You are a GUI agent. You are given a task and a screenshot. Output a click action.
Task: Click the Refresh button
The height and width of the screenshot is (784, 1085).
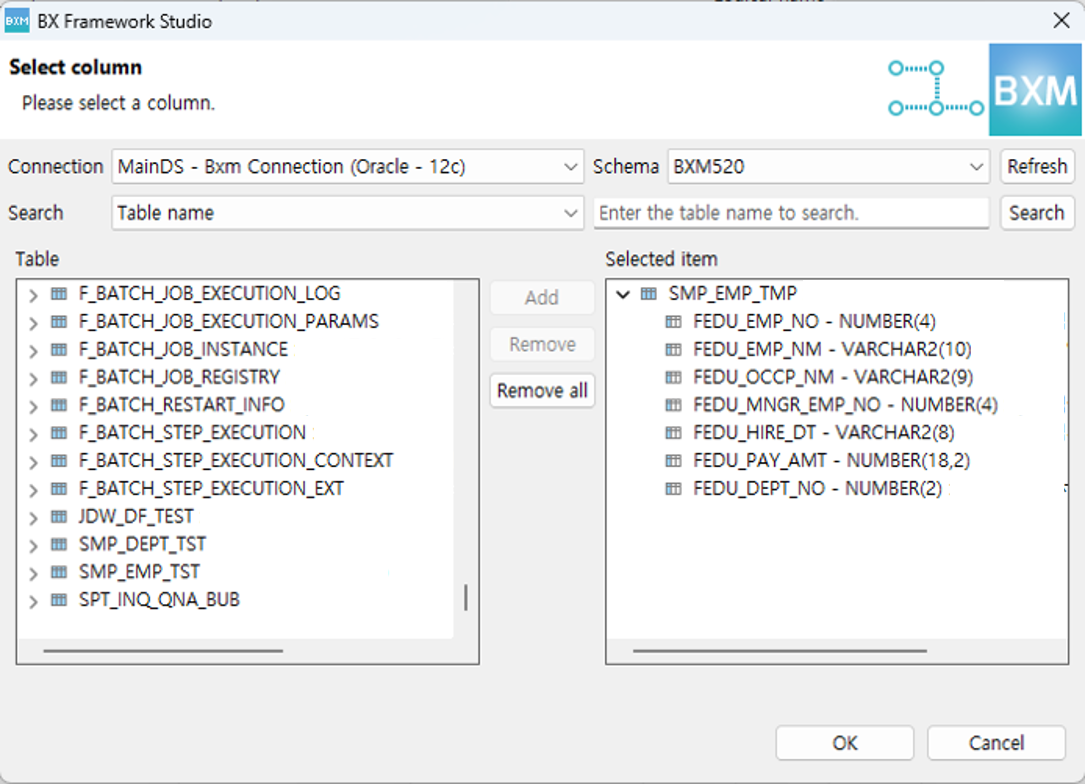(x=1037, y=167)
